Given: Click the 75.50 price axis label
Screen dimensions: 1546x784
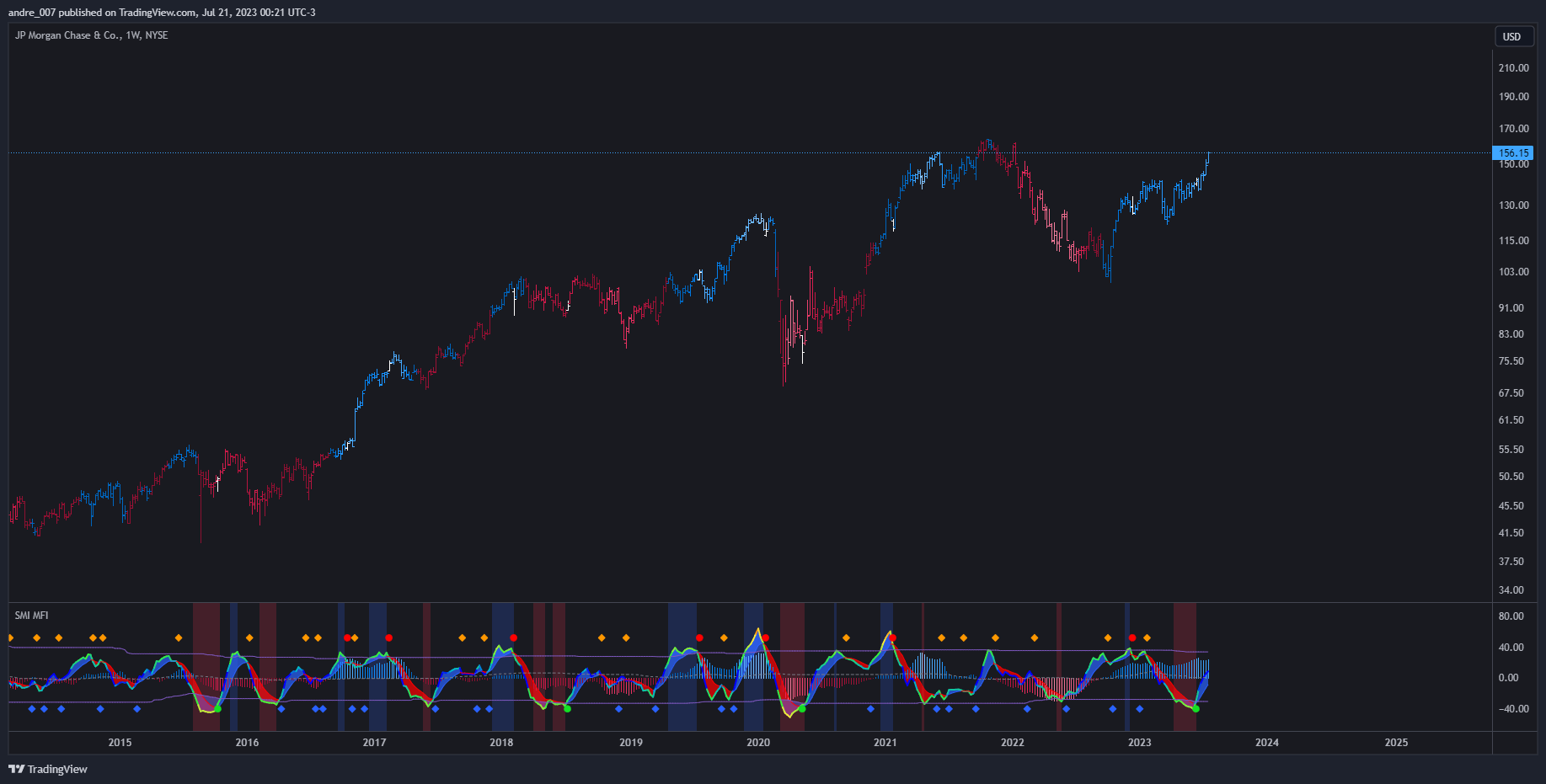Looking at the screenshot, I should 1511,361.
